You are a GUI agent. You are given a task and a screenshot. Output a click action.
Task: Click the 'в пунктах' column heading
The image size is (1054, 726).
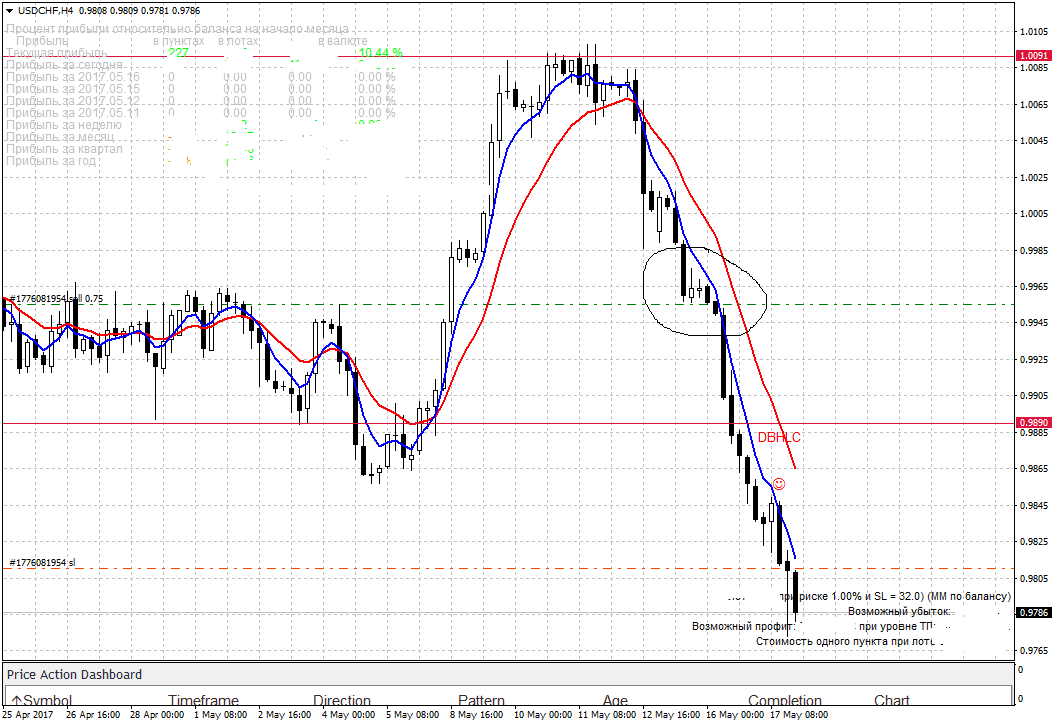(178, 41)
